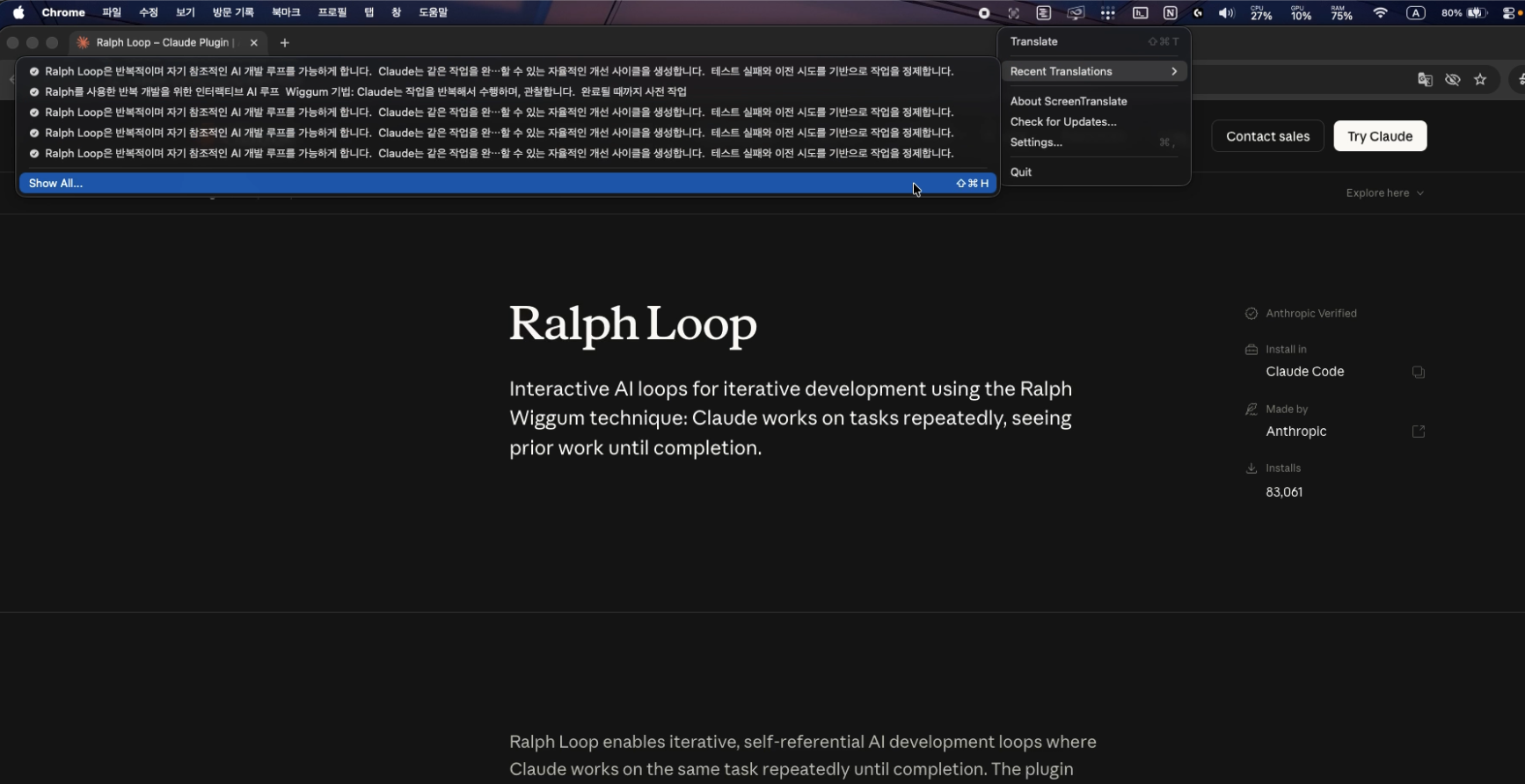Quit ScreenTranslate from the menu
This screenshot has width=1525, height=784.
pos(1095,172)
